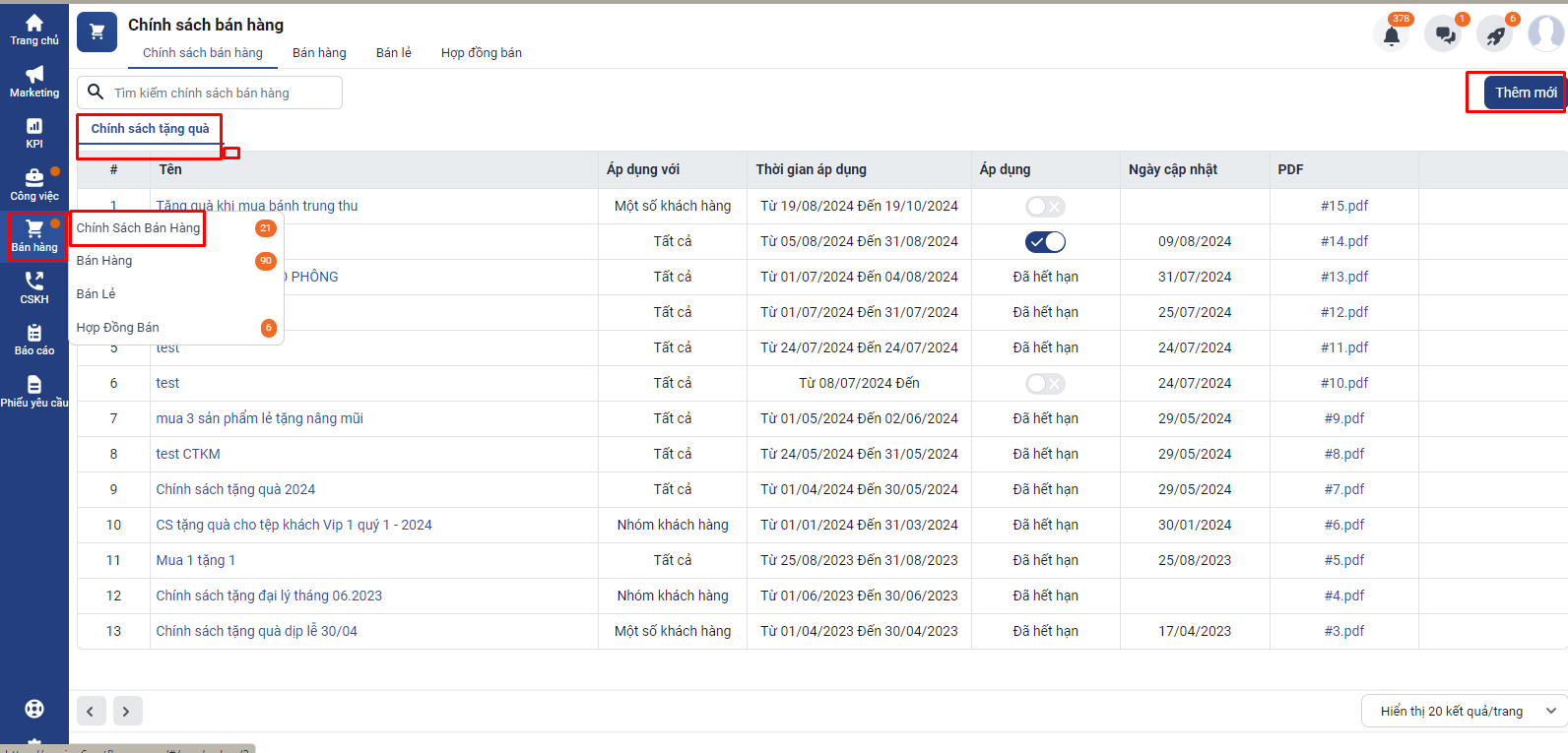Screen dimensions: 1568x753
Task: Disable the toggle for 05/08/2024 policy
Action: (1045, 242)
